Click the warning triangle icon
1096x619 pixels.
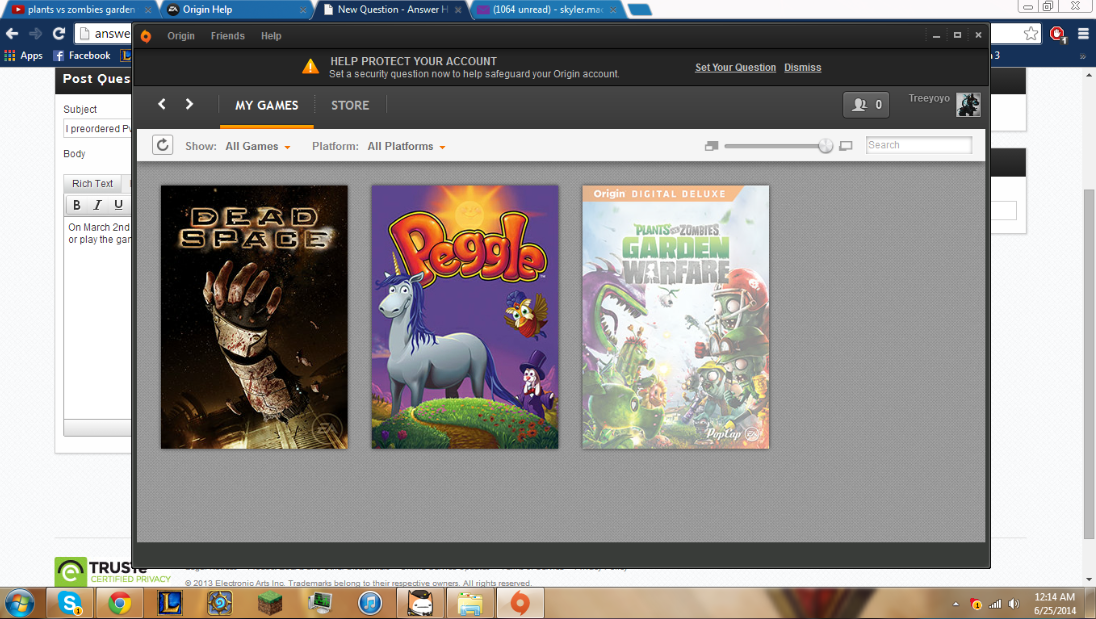pos(310,67)
